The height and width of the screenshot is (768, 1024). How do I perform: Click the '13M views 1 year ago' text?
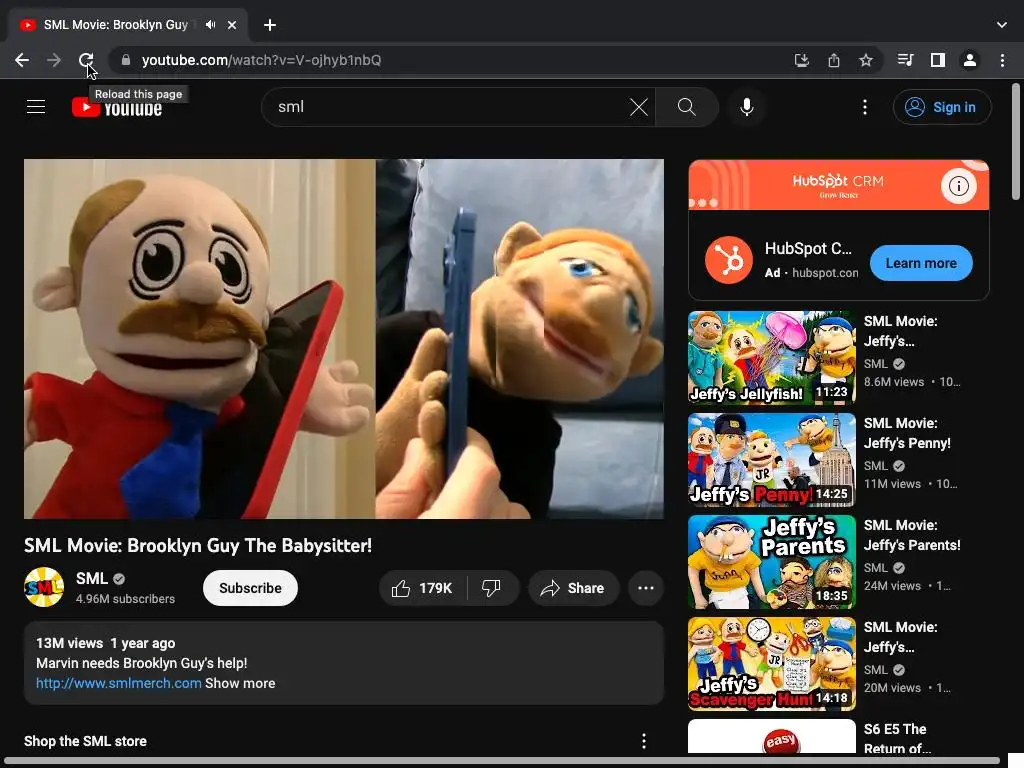[x=106, y=643]
